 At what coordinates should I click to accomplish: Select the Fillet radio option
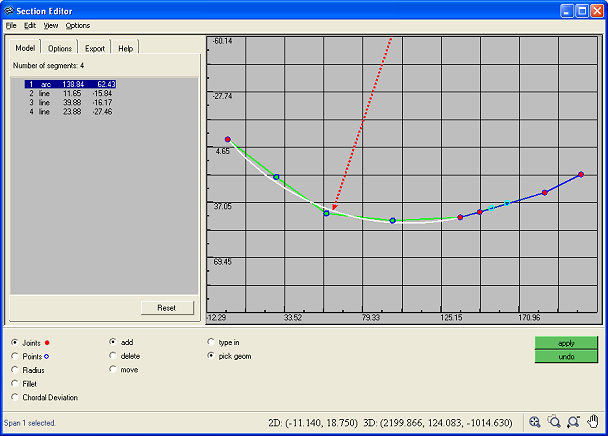pos(14,383)
